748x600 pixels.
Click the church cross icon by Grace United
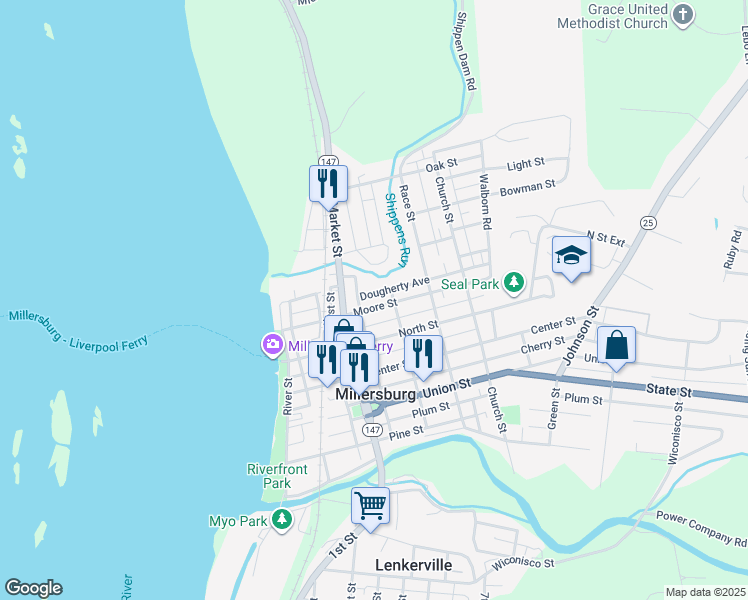pyautogui.click(x=684, y=14)
